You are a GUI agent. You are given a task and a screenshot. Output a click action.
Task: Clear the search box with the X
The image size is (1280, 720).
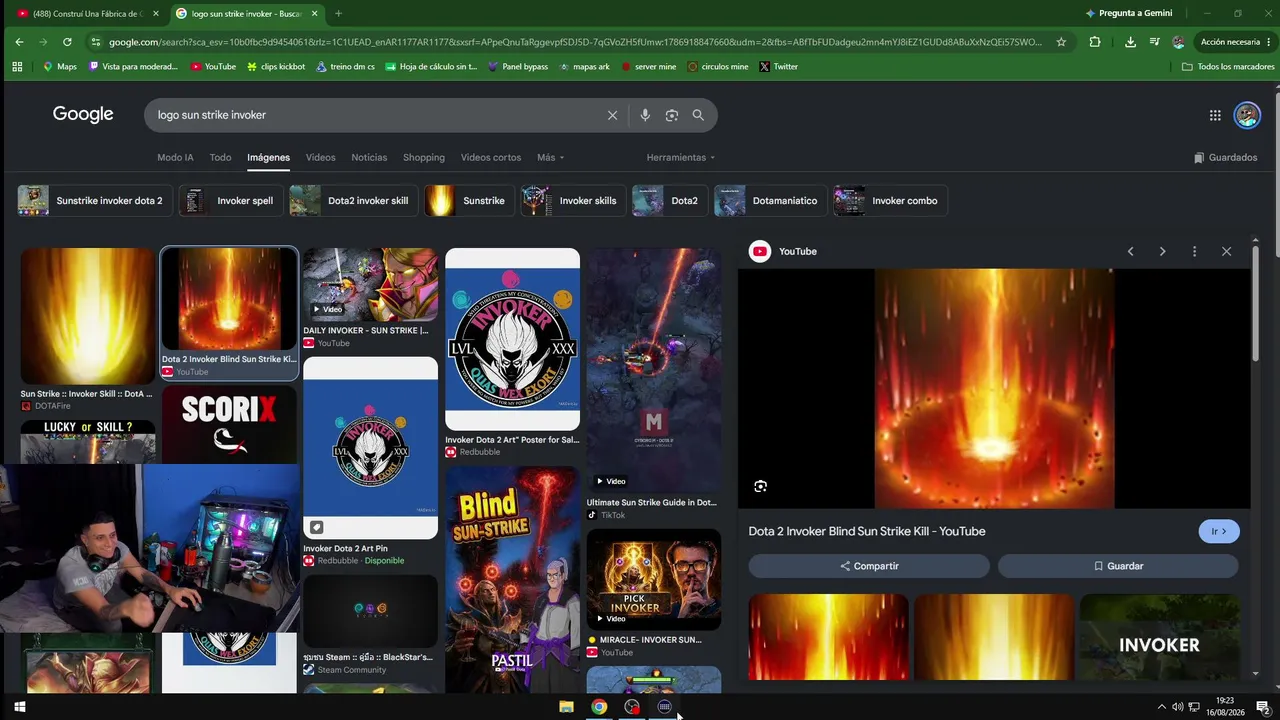click(613, 115)
